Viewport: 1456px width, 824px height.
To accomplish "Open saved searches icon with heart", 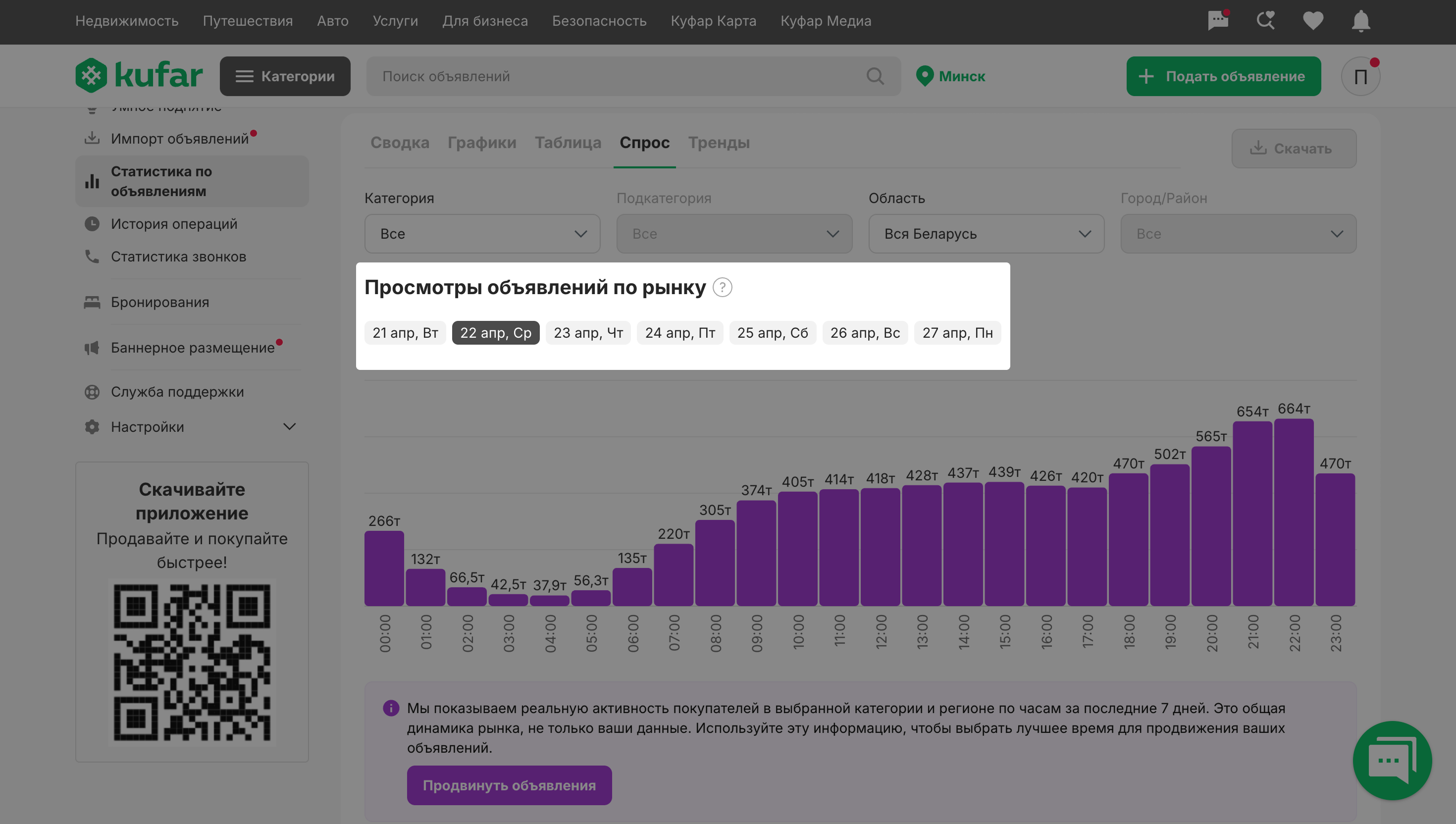I will tap(1265, 21).
